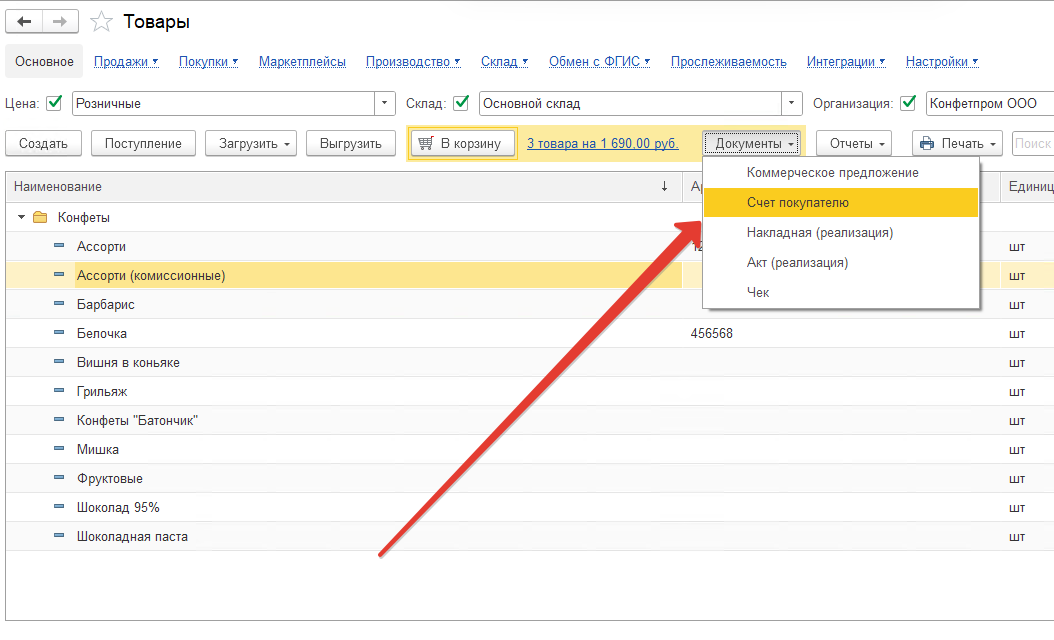Screen dimensions: 1054x640
Task: Select Накладная (реализация) menu entry
Action: coord(840,233)
